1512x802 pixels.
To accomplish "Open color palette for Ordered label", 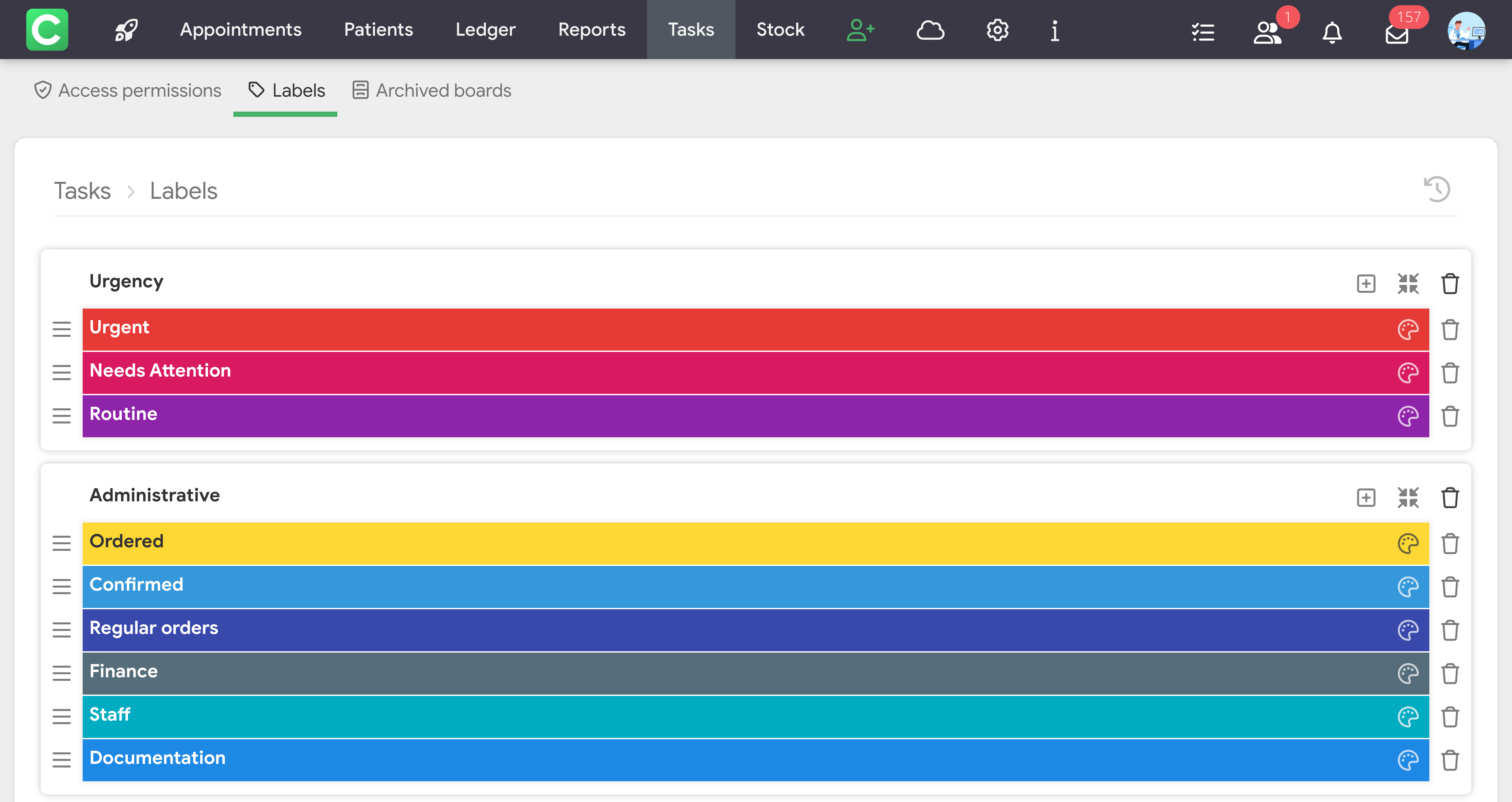I will click(x=1408, y=544).
